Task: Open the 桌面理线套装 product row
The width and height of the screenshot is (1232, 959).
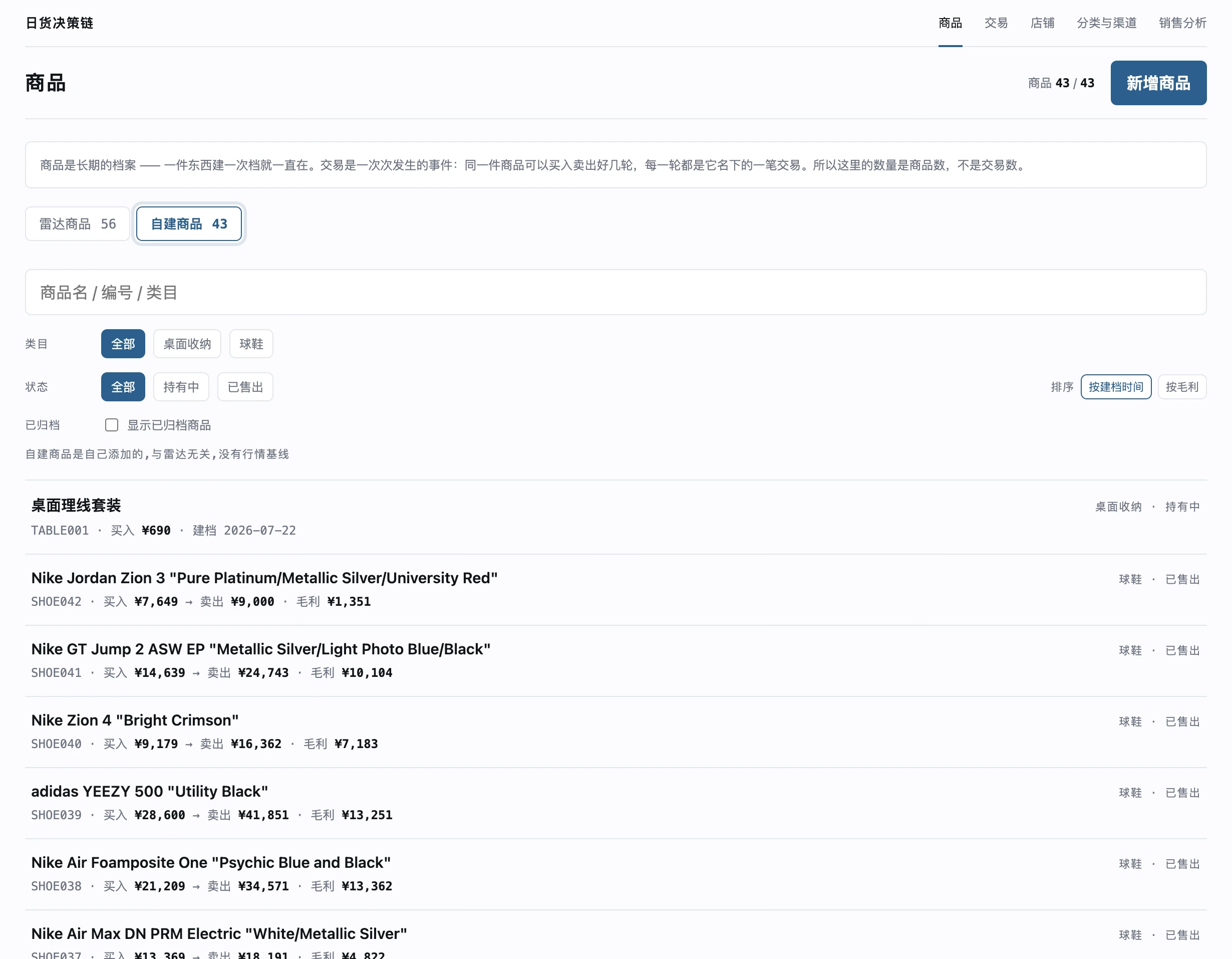Action: [615, 517]
